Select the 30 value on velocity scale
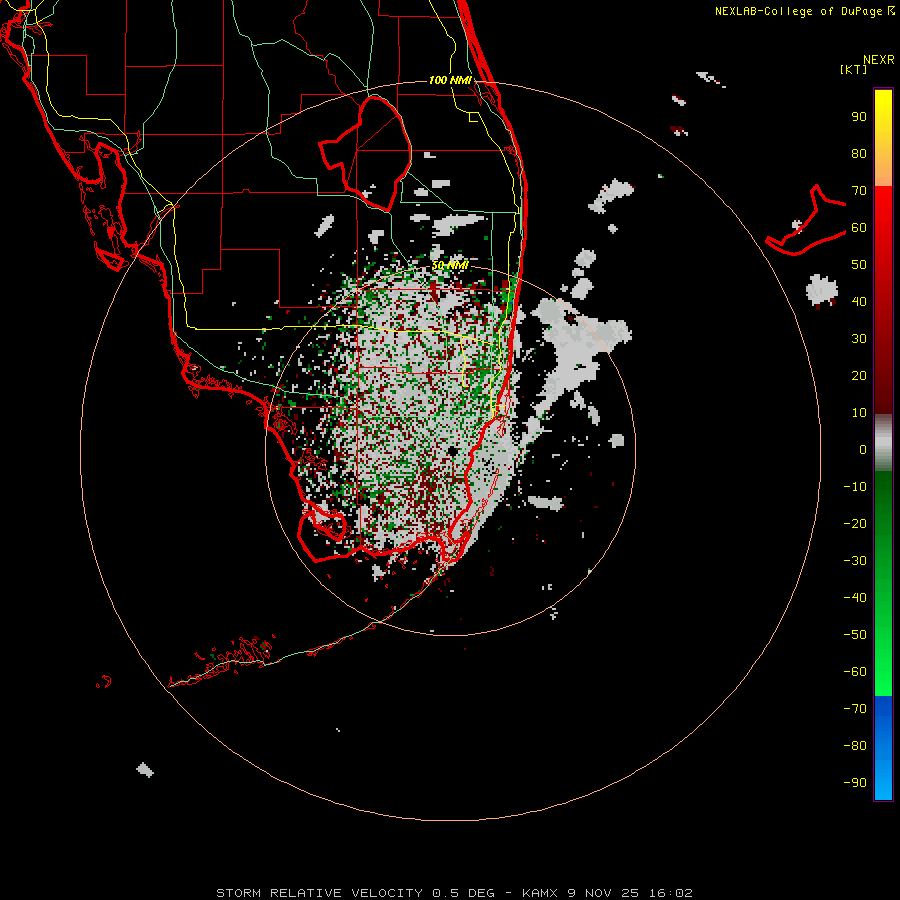The image size is (900, 900). [859, 339]
